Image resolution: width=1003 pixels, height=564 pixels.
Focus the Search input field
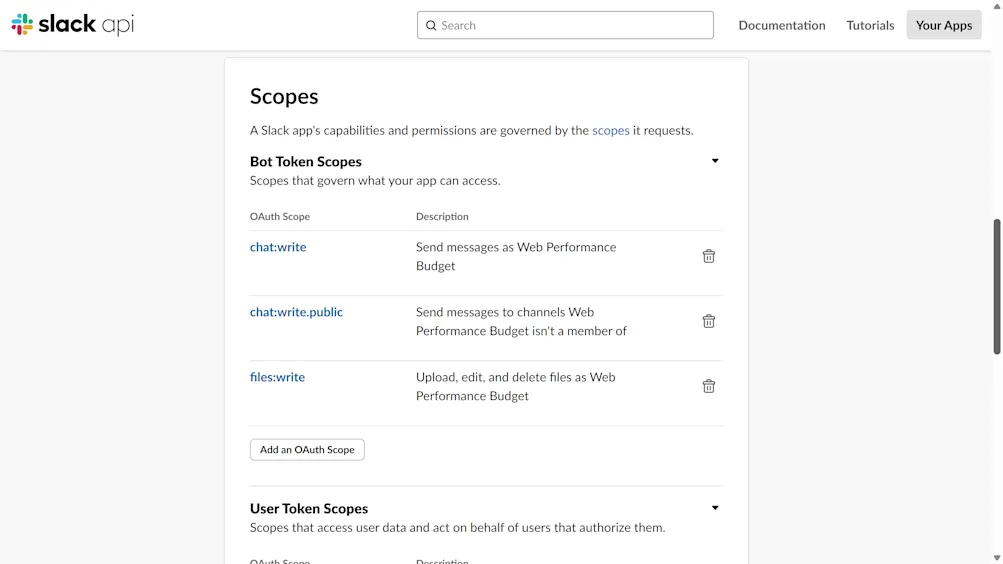point(565,25)
